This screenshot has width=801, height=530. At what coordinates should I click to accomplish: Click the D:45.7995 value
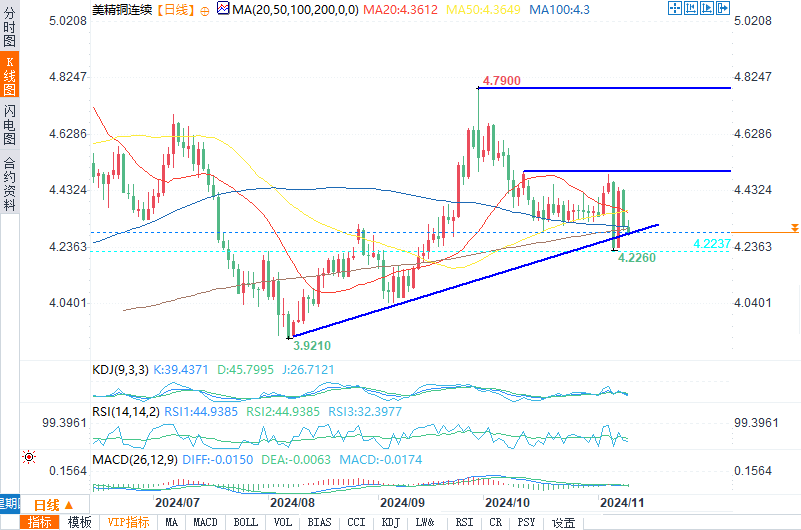coord(245,370)
